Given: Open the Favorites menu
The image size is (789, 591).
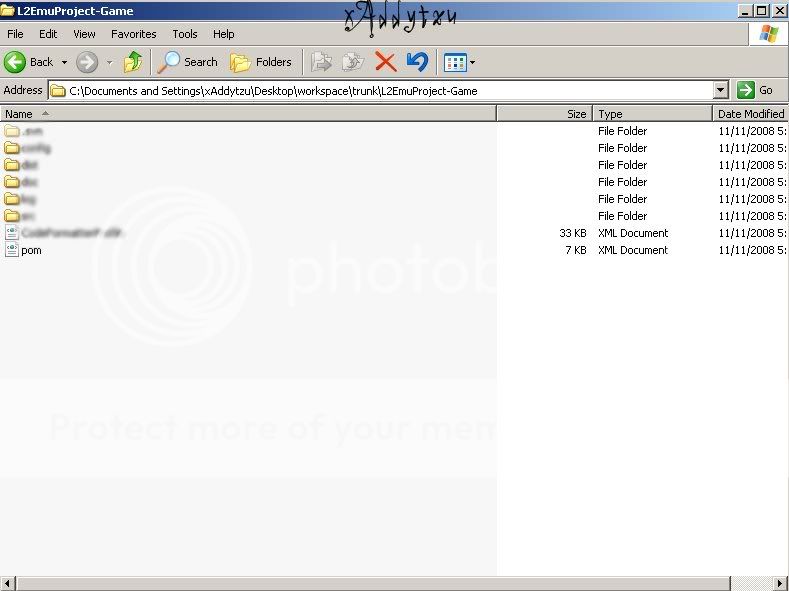Looking at the screenshot, I should click(x=133, y=34).
